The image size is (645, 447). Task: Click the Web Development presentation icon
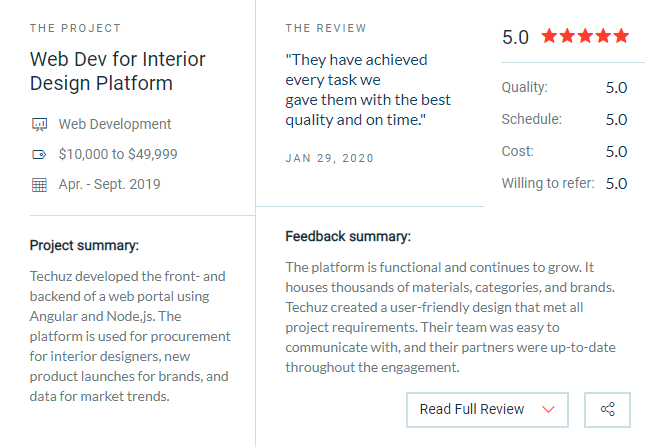(x=39, y=124)
